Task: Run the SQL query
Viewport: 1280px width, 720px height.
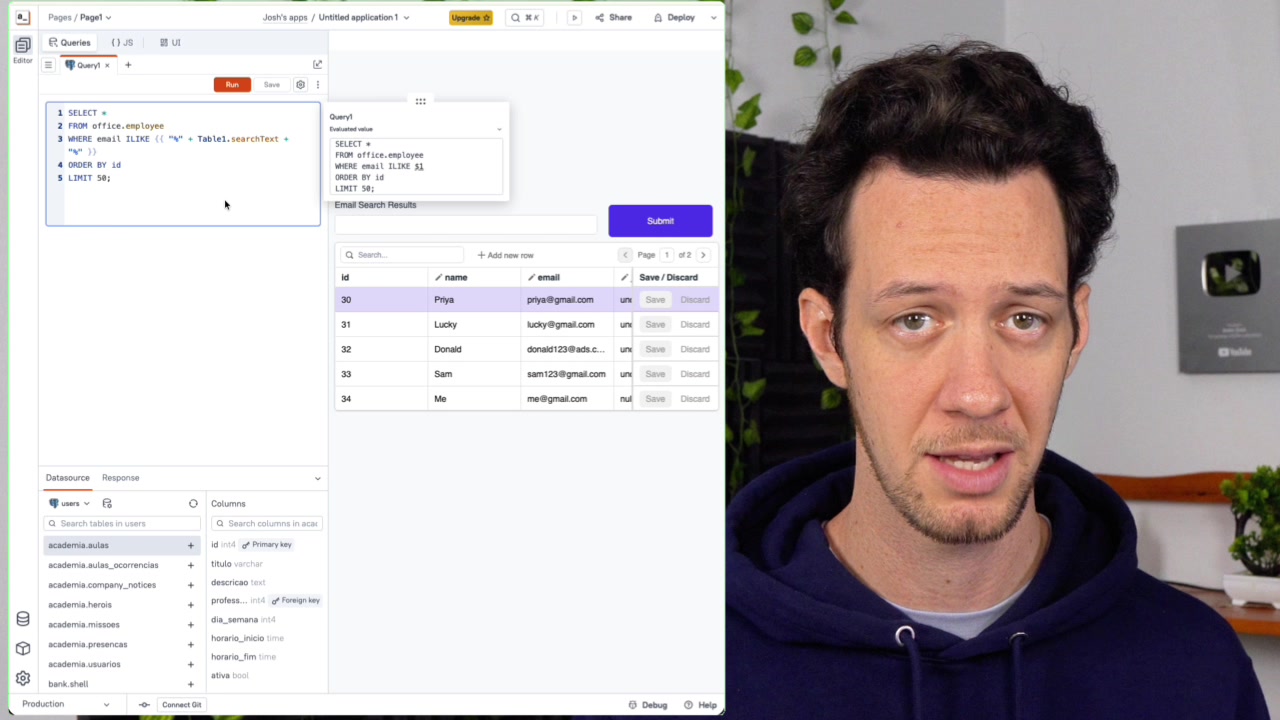Action: tap(232, 84)
